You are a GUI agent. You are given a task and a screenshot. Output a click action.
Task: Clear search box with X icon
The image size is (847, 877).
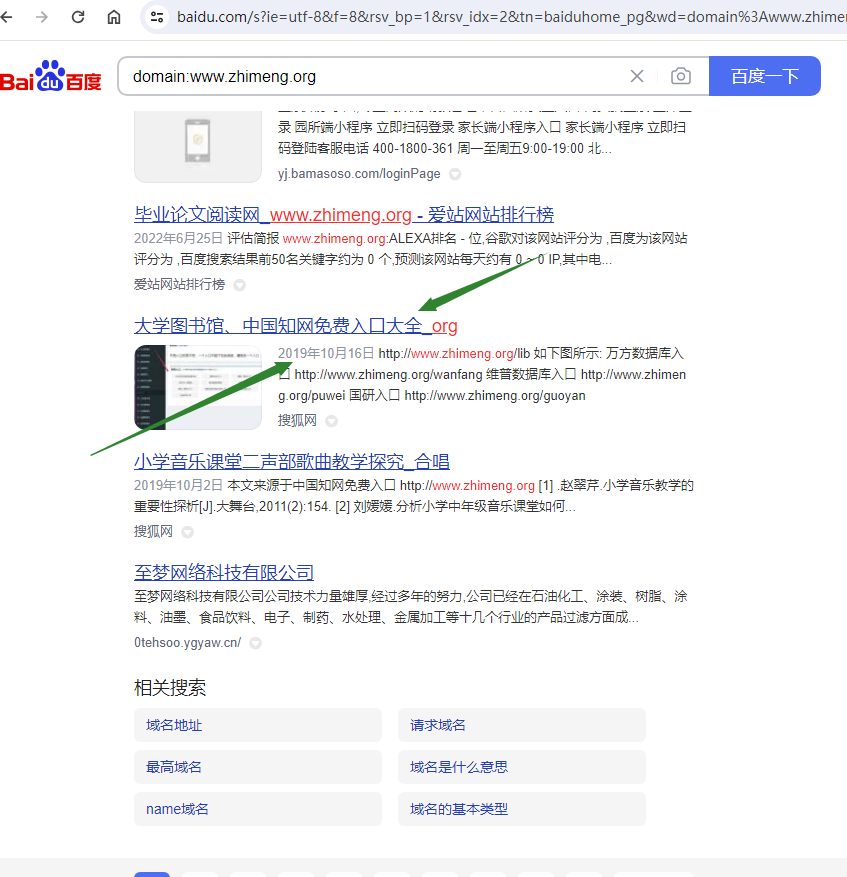(x=637, y=76)
